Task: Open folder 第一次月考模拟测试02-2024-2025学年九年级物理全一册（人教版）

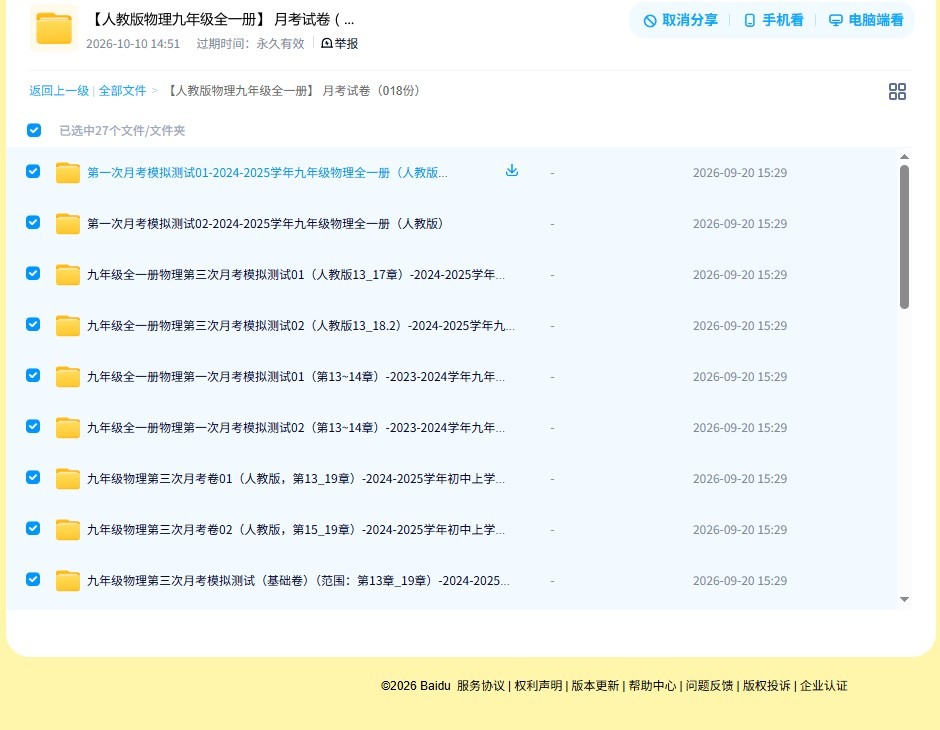Action: [x=265, y=224]
